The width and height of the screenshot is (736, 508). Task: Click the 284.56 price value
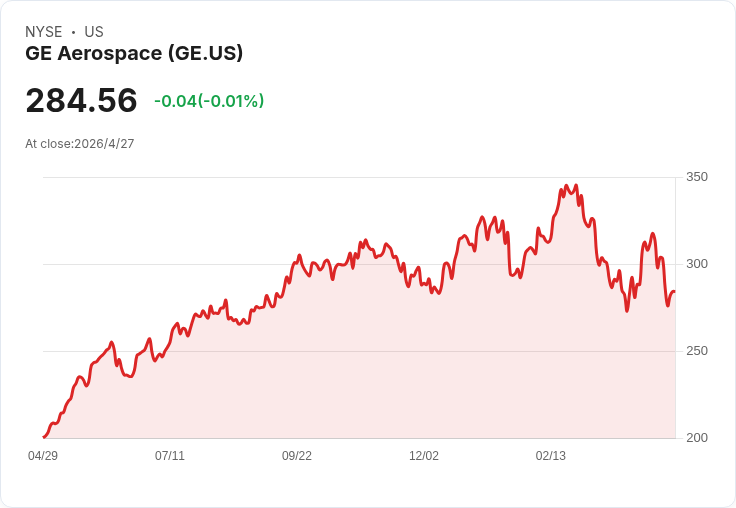click(x=81, y=101)
